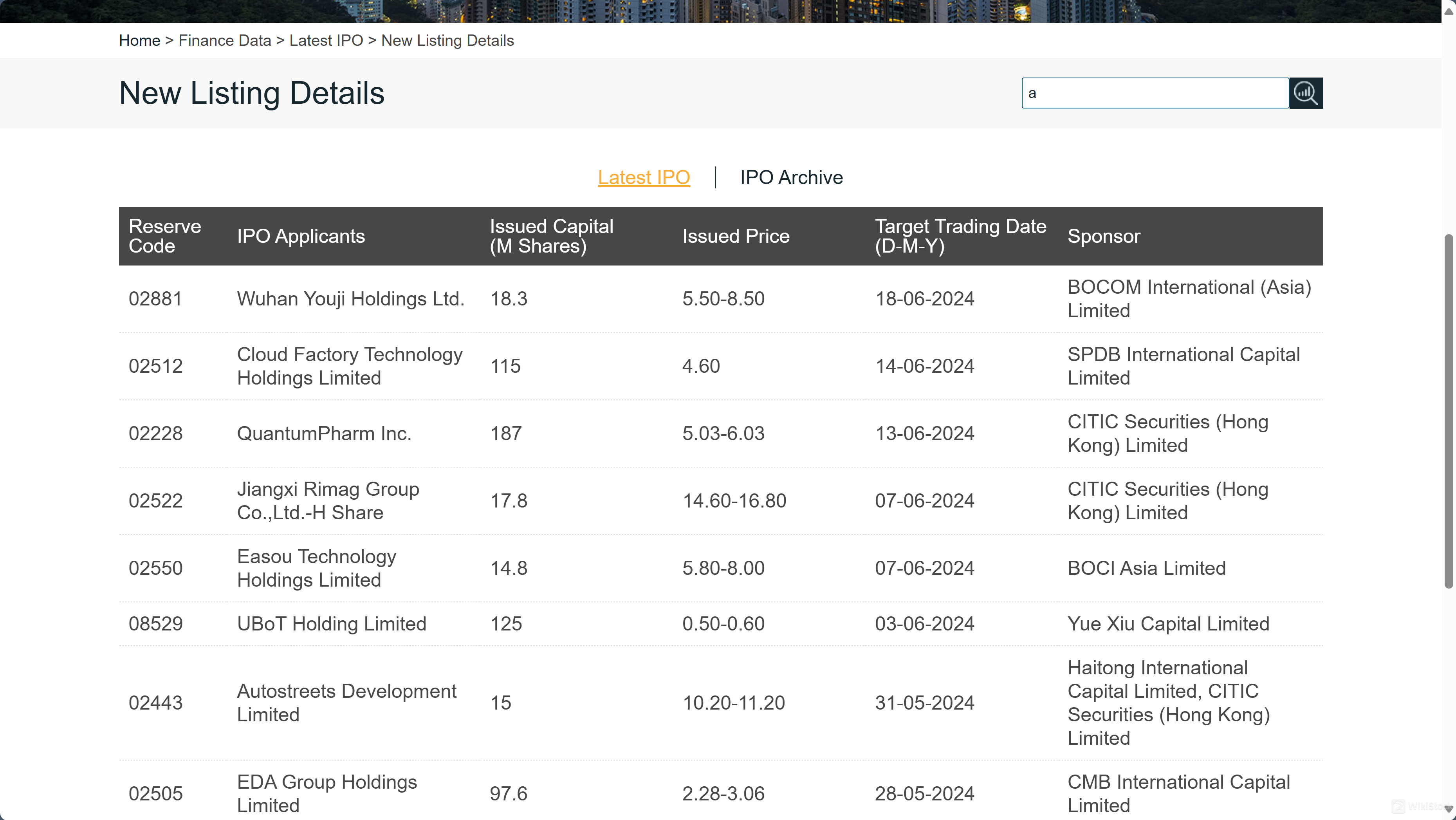This screenshot has height=820, width=1456.
Task: Click the page vertical scrollbar thumb
Action: click(1448, 411)
